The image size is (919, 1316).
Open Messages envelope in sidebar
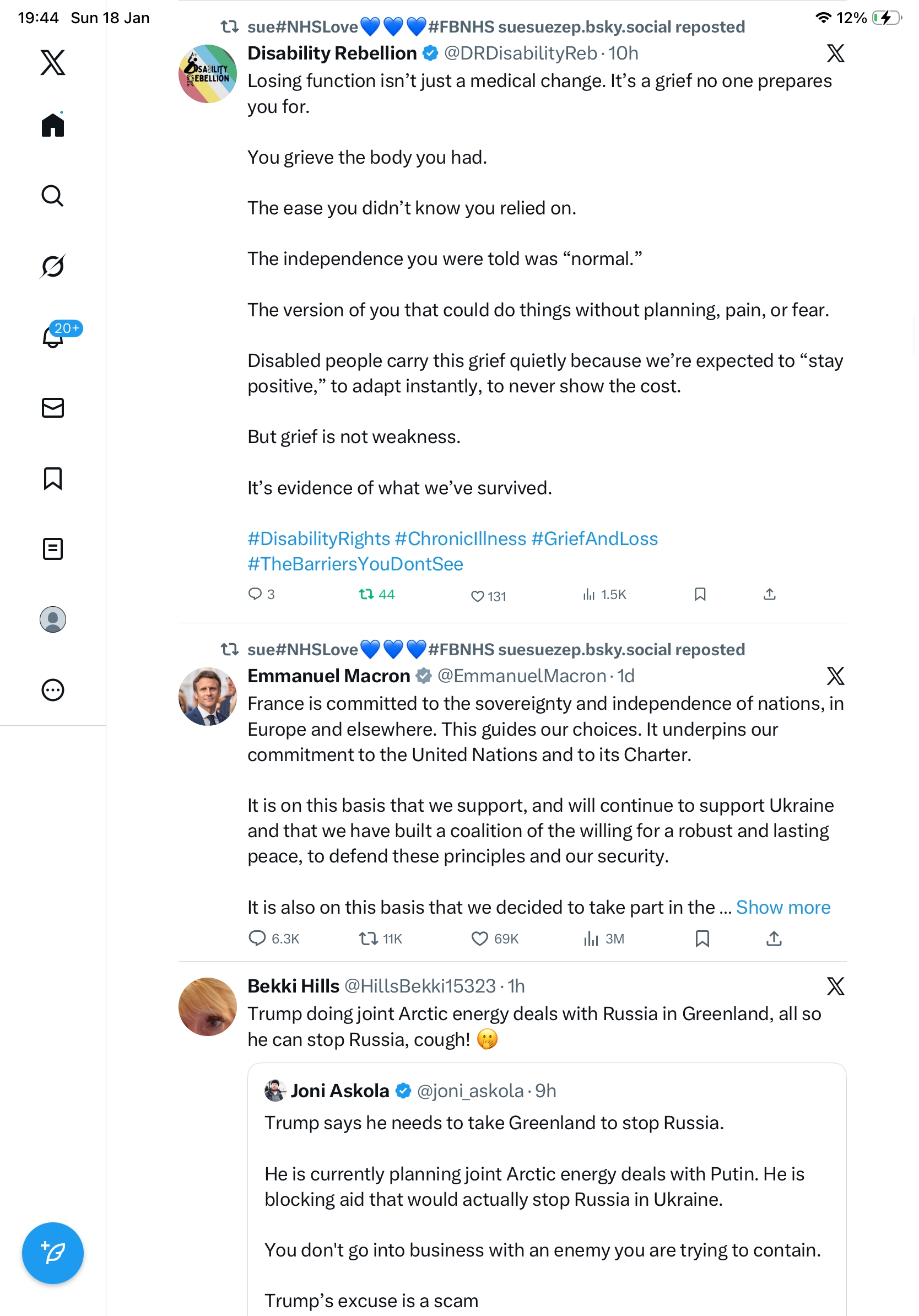[53, 408]
